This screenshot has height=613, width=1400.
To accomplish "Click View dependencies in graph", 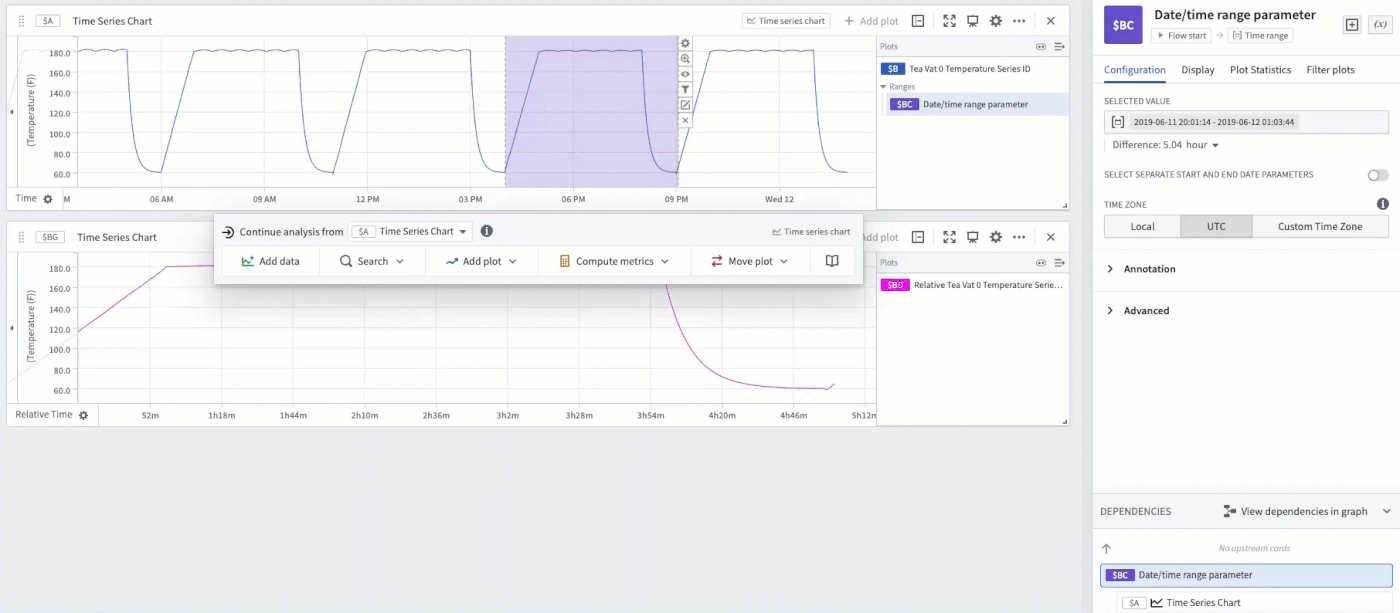I will pyautogui.click(x=1295, y=512).
